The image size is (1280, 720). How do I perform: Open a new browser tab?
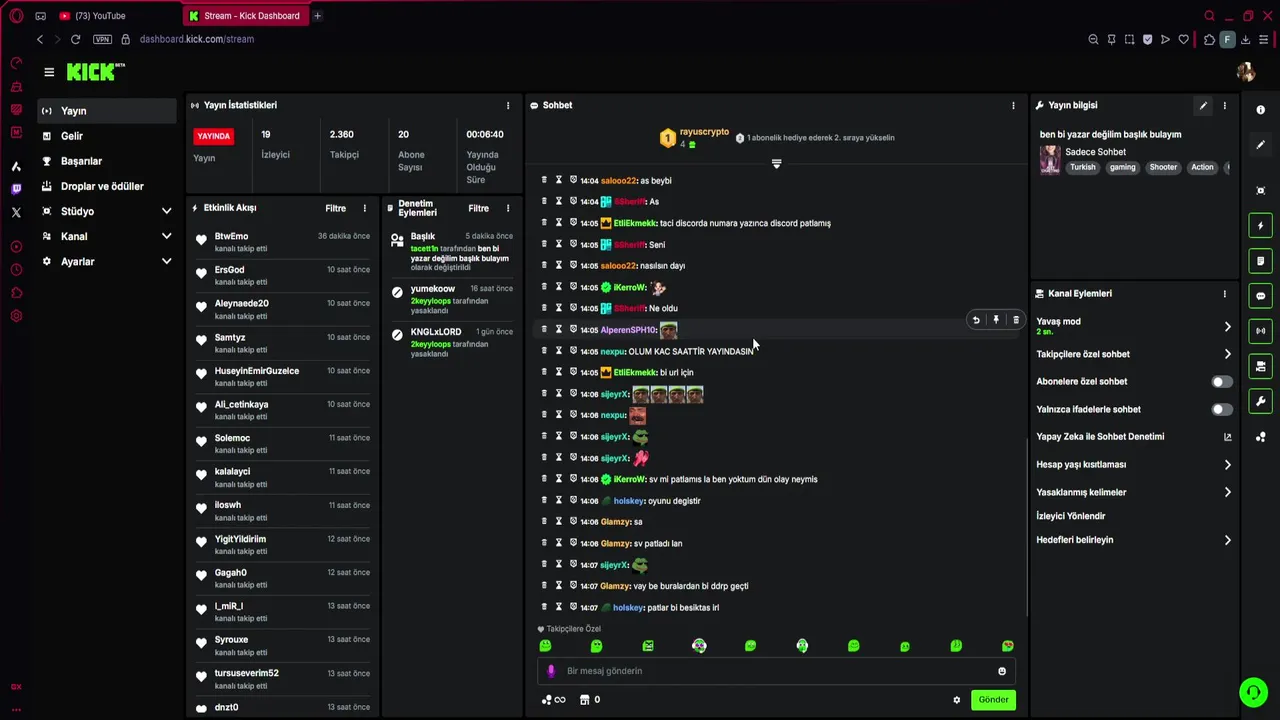317,16
